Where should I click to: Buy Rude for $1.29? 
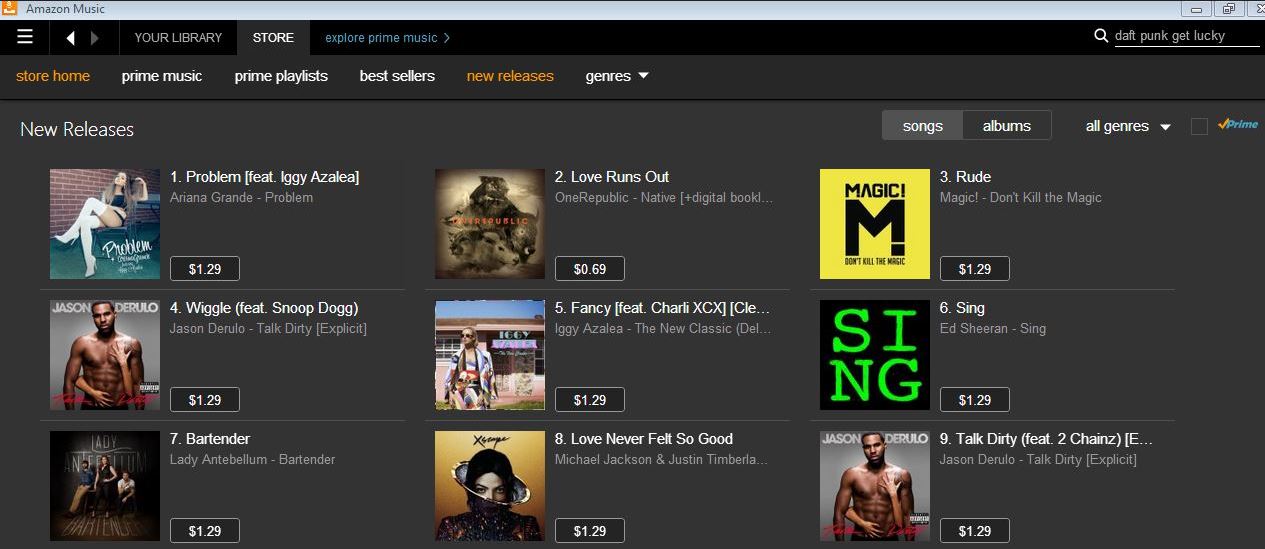click(975, 269)
